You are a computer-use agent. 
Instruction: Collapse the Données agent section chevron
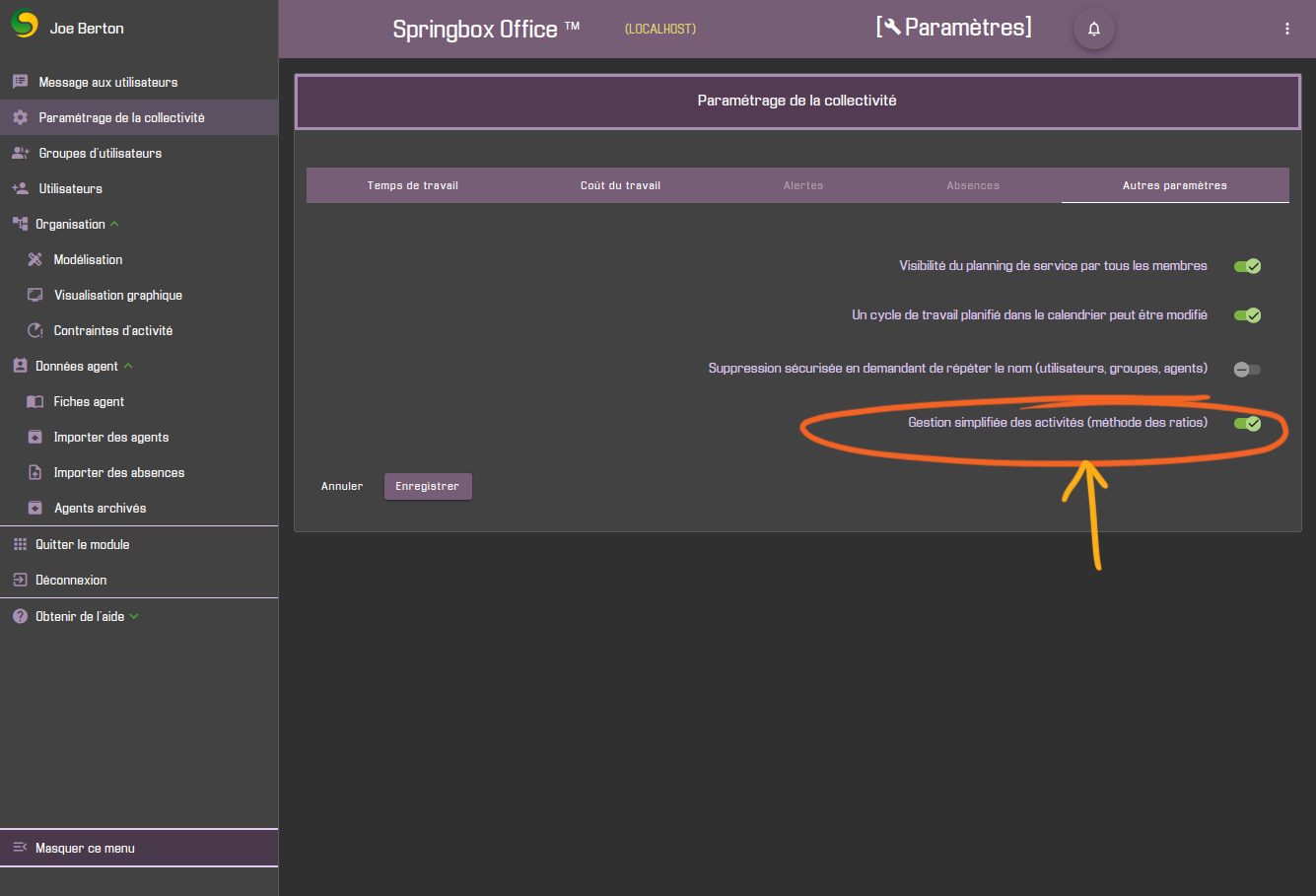(128, 366)
